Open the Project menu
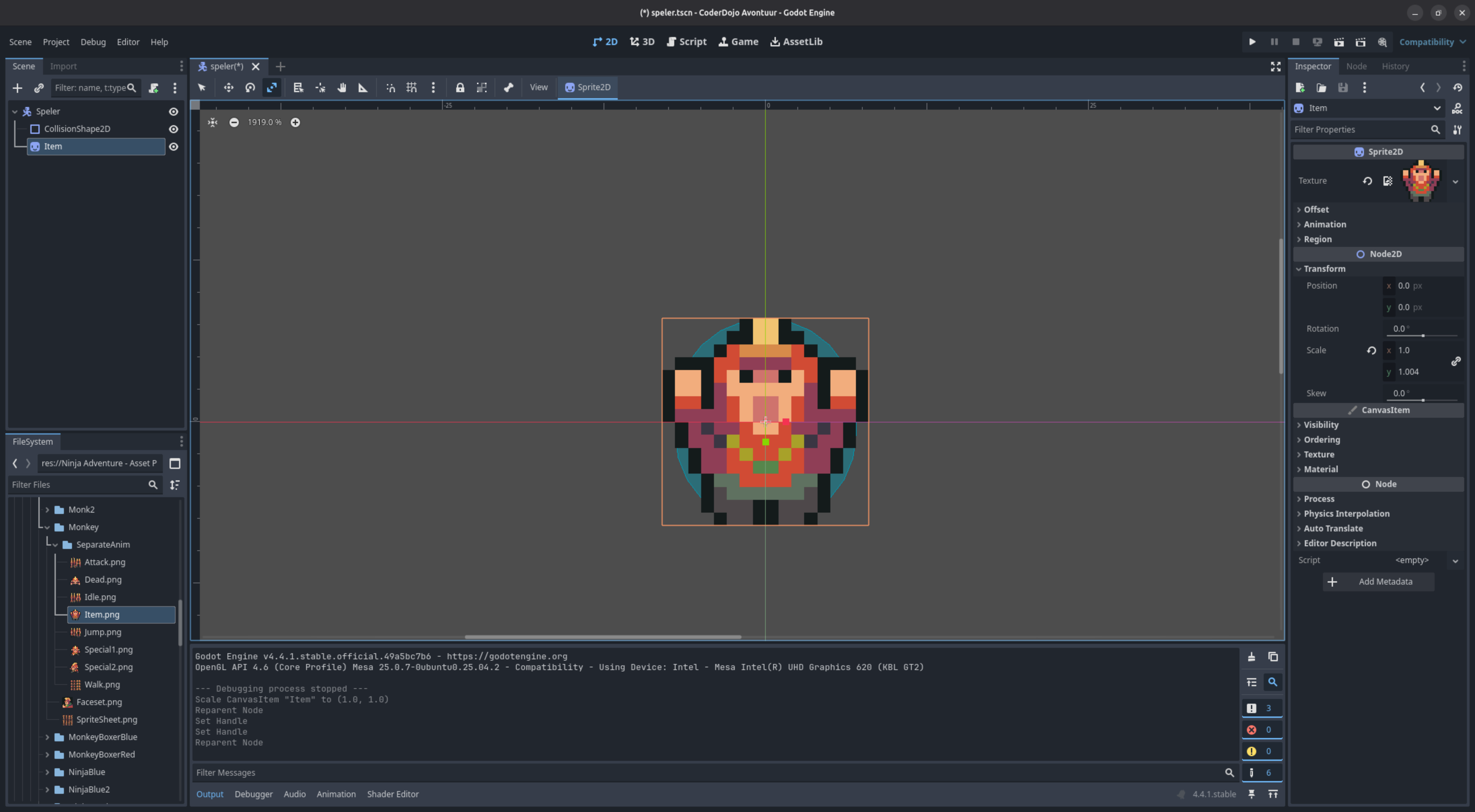1475x812 pixels. tap(56, 42)
